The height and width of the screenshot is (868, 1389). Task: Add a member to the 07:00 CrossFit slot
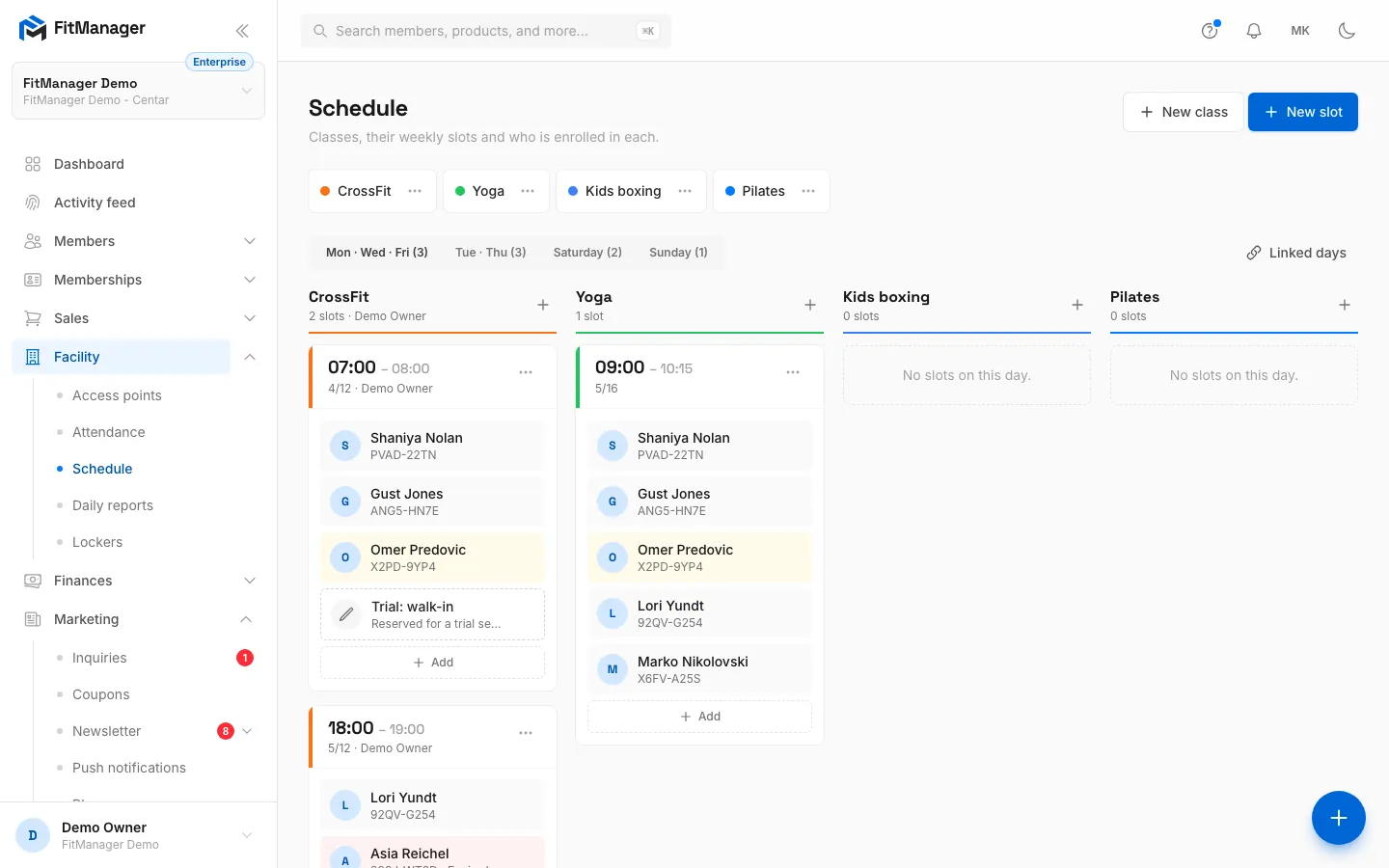(x=432, y=663)
